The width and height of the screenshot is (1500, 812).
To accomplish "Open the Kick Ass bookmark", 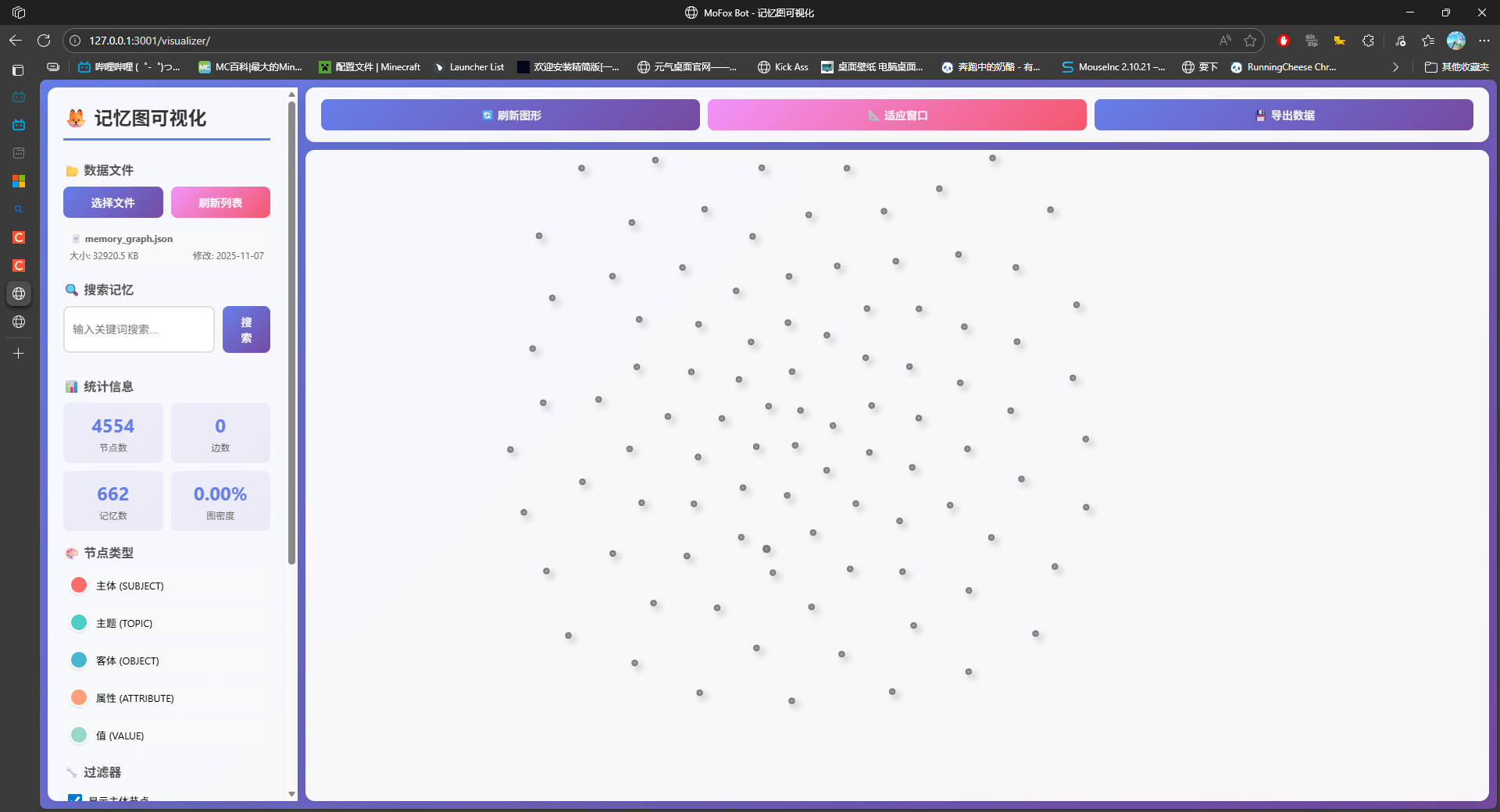I will [783, 67].
